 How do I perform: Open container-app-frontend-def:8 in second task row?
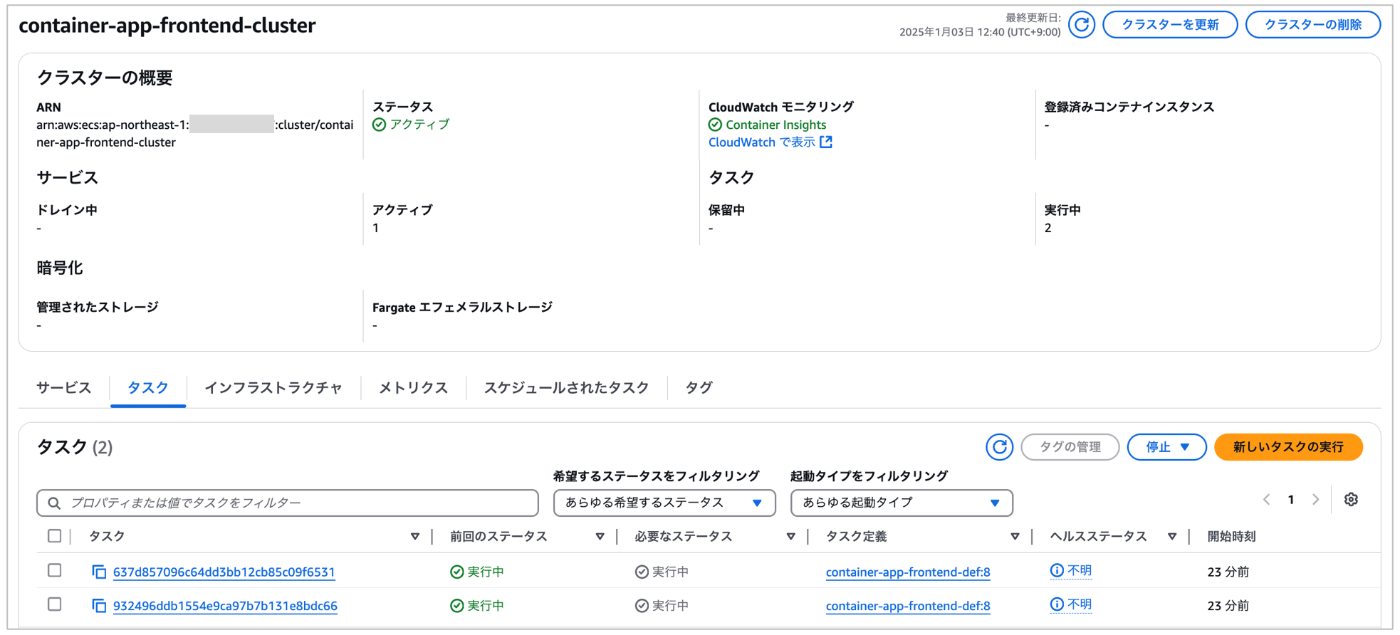click(908, 606)
